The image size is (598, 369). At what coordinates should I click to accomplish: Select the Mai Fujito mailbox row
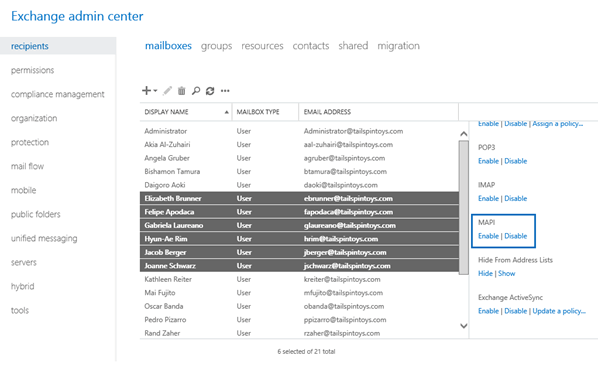pos(299,293)
